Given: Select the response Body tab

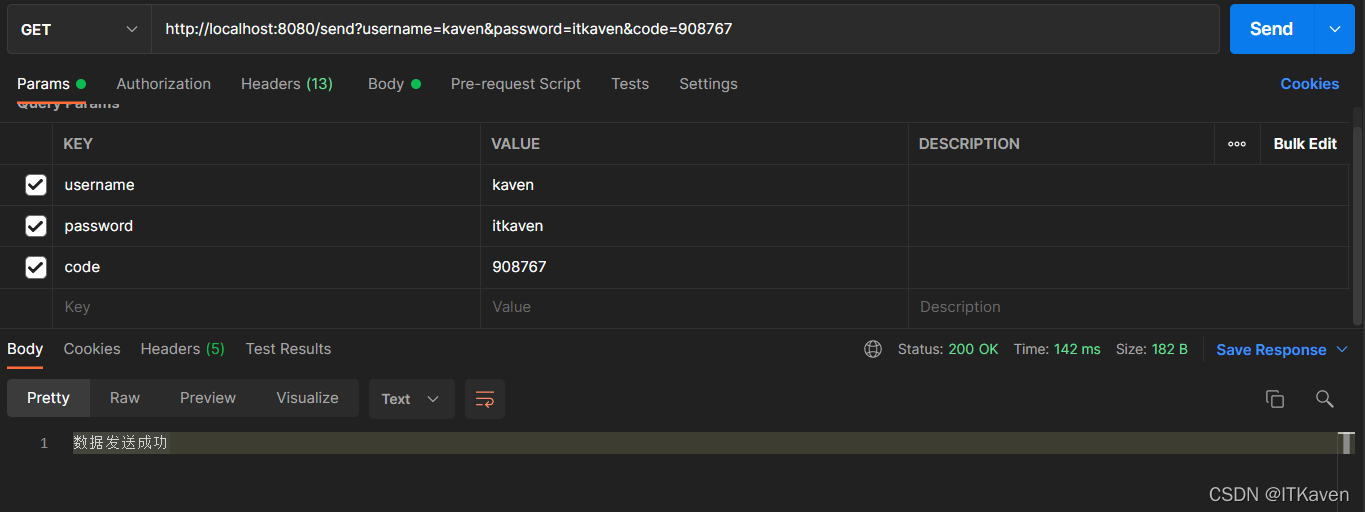Looking at the screenshot, I should click(x=25, y=349).
